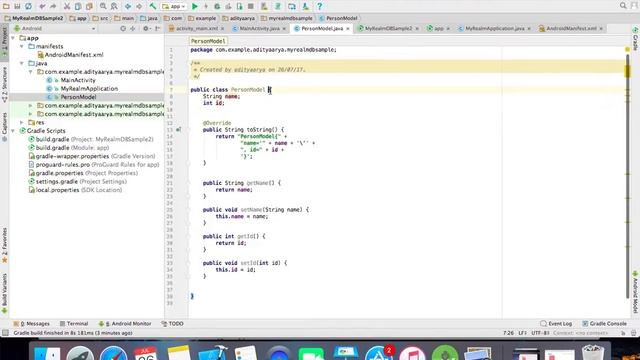Select settings.gradle file
The image size is (640, 360).
tap(78, 182)
